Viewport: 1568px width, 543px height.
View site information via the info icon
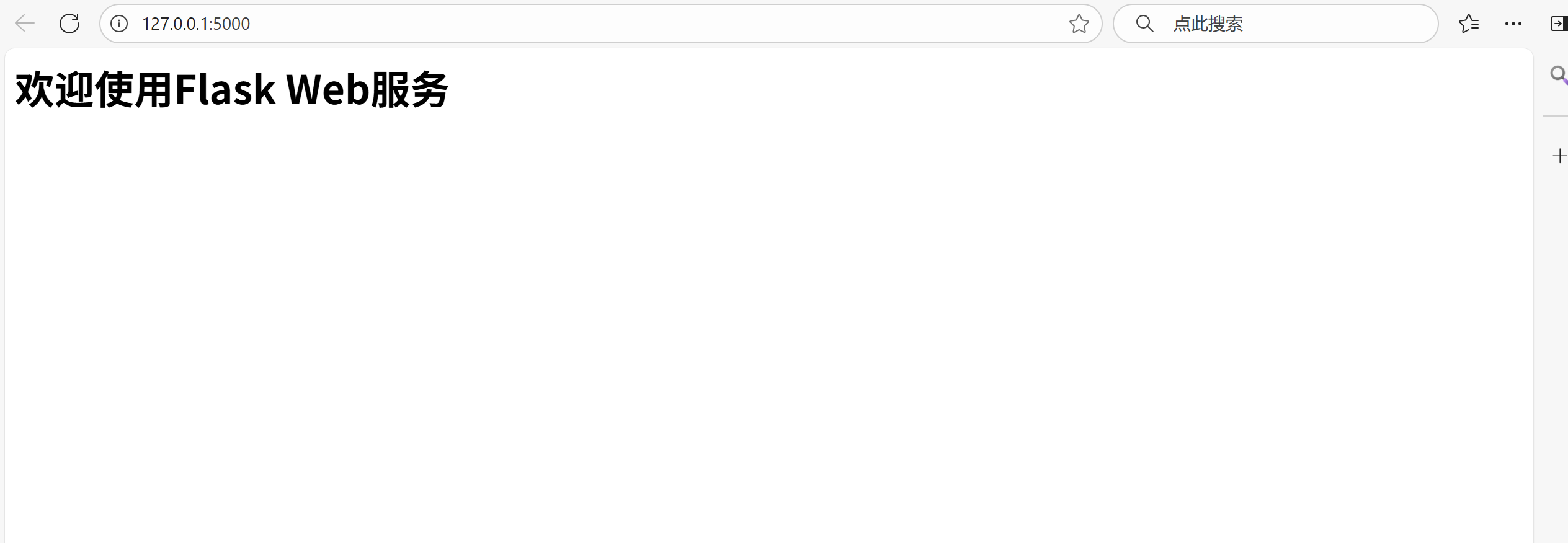(x=119, y=24)
